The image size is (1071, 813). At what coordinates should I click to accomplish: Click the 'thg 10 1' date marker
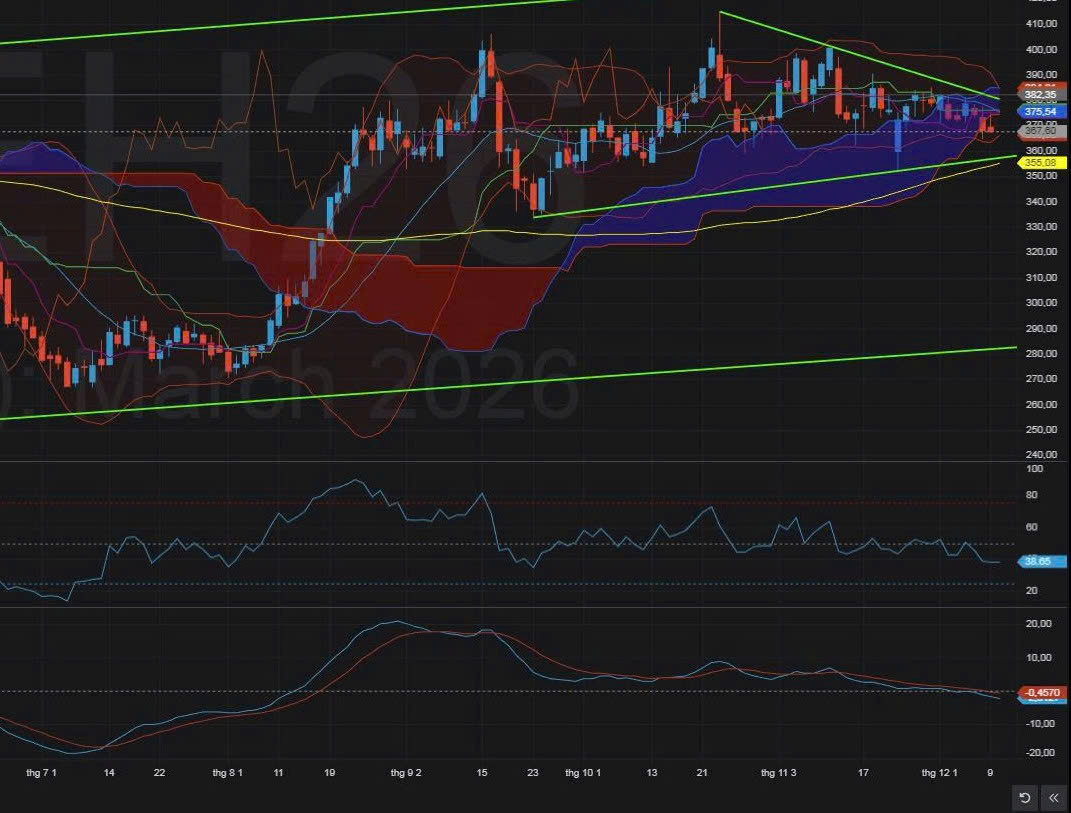tap(583, 773)
